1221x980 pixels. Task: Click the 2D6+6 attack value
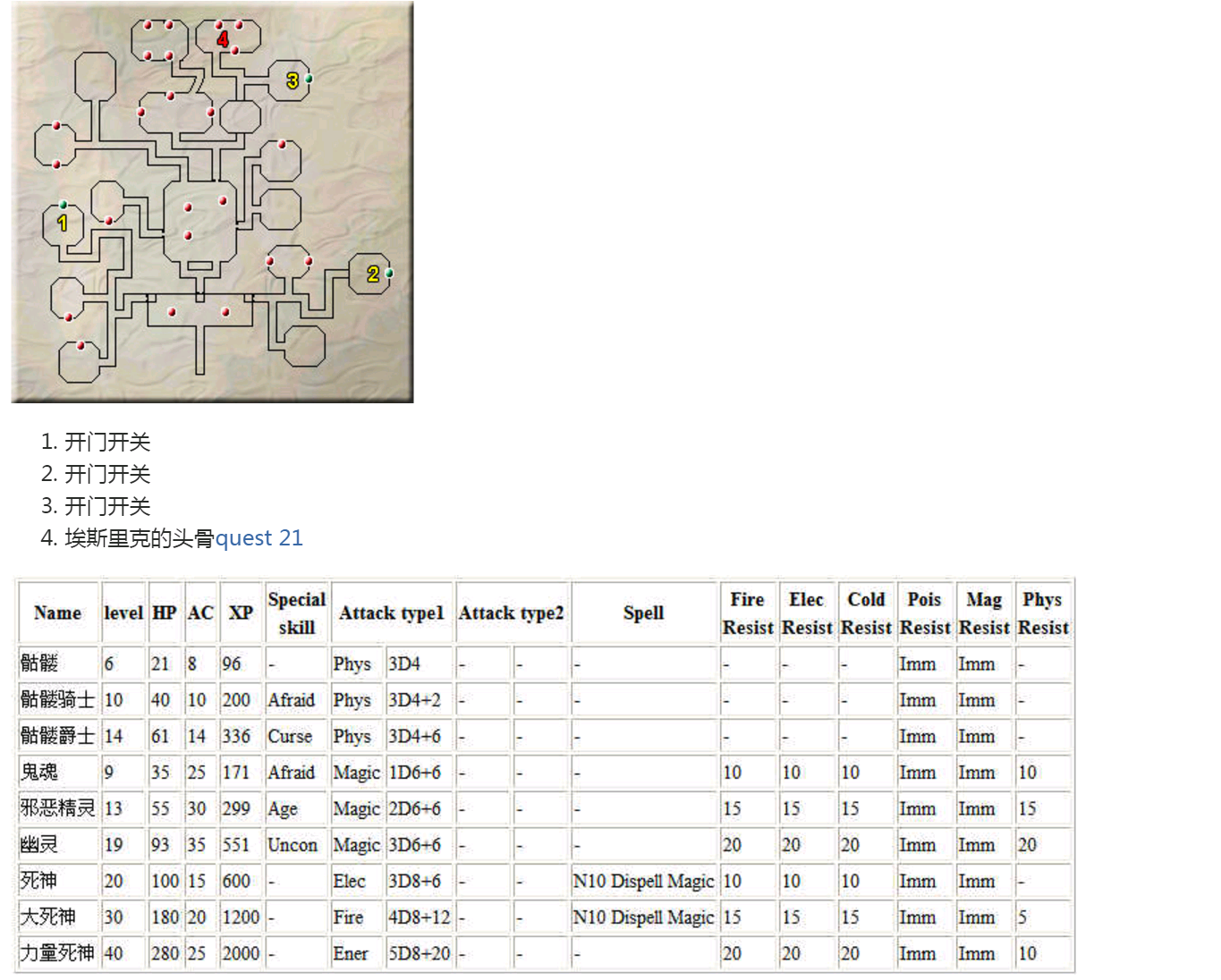[x=419, y=808]
